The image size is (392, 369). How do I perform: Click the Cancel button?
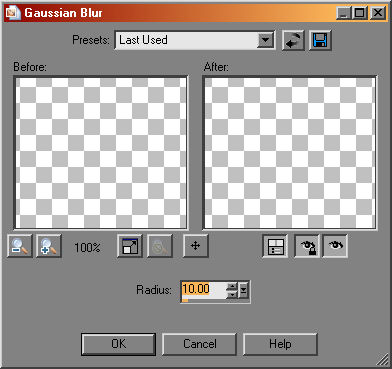tap(199, 344)
